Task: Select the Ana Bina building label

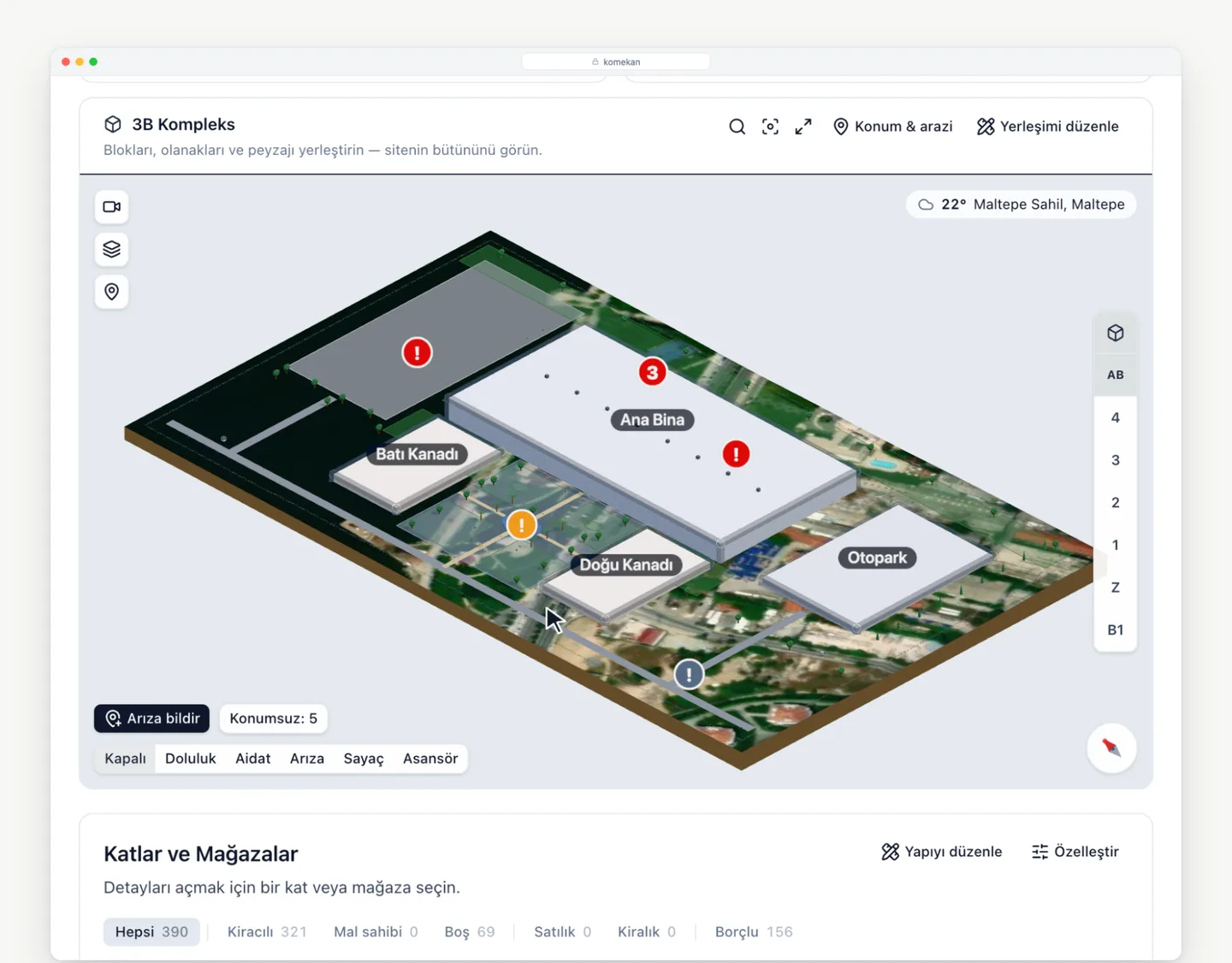Action: click(x=652, y=420)
